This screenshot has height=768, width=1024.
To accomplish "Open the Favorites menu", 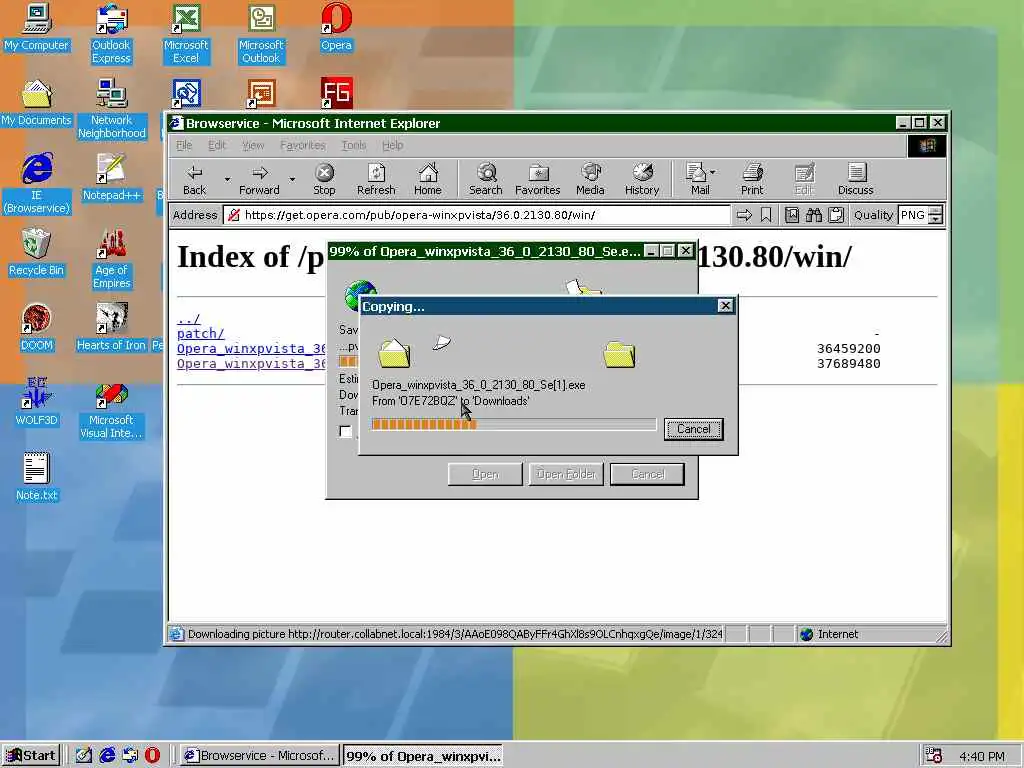I will point(302,145).
